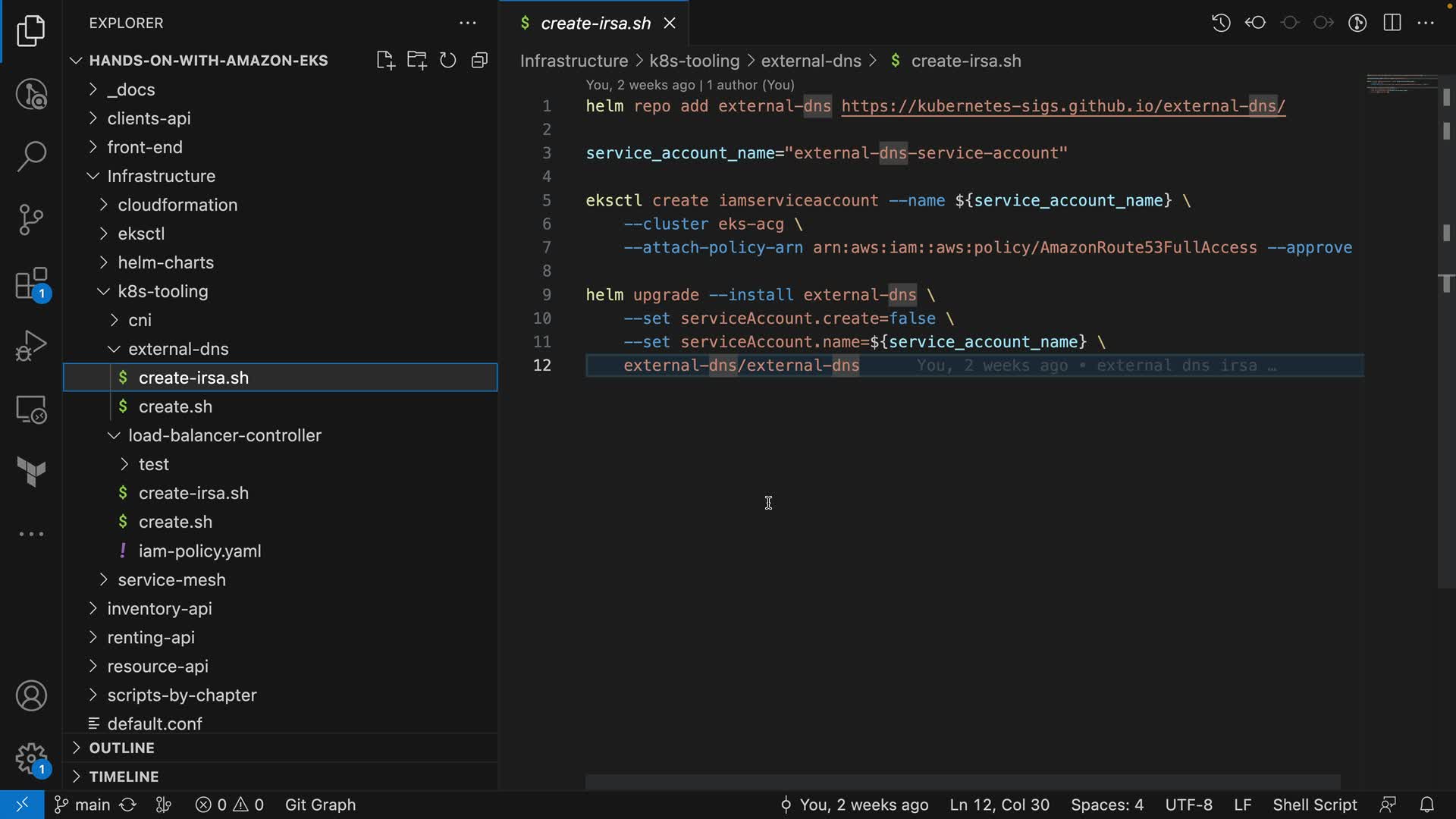Click New Folder icon in explorer header
The image size is (1456, 819).
(x=416, y=61)
